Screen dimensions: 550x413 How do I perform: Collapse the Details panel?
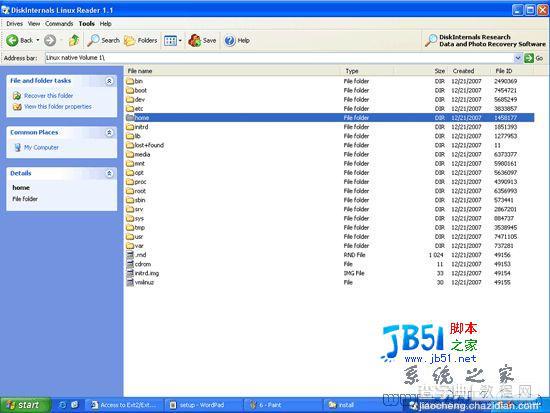click(109, 173)
